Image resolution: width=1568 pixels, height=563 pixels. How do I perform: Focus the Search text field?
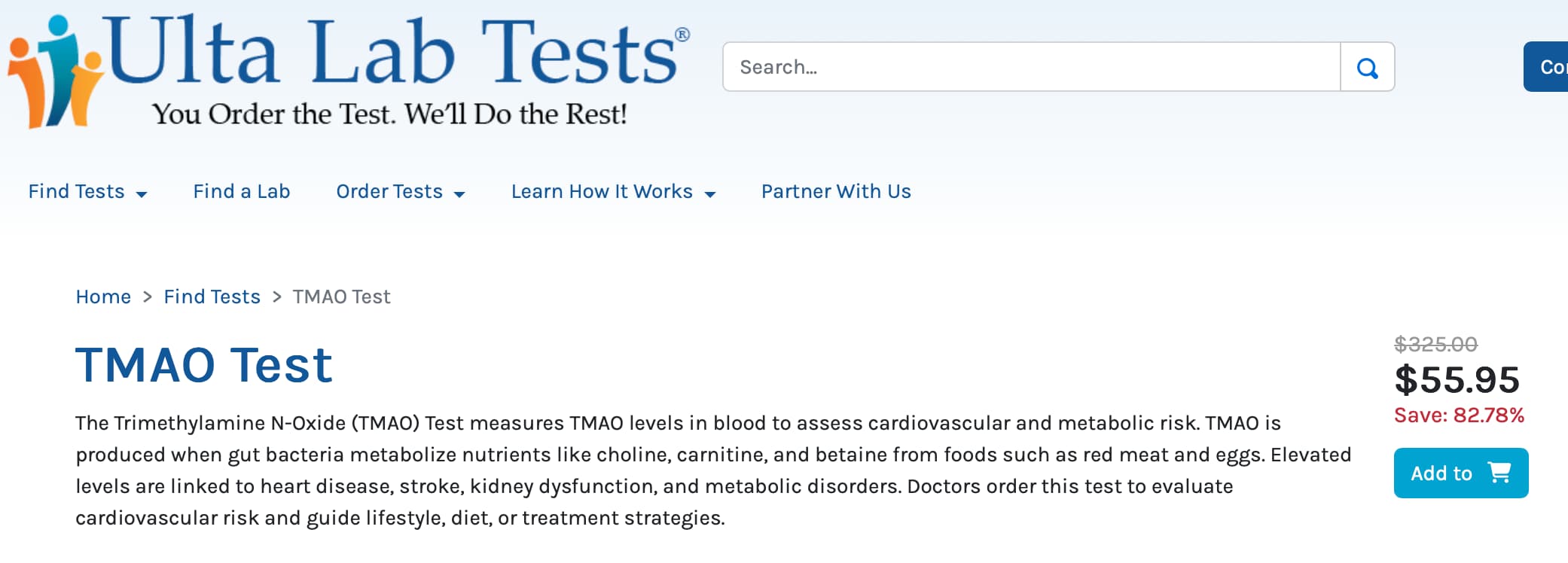pos(1031,67)
